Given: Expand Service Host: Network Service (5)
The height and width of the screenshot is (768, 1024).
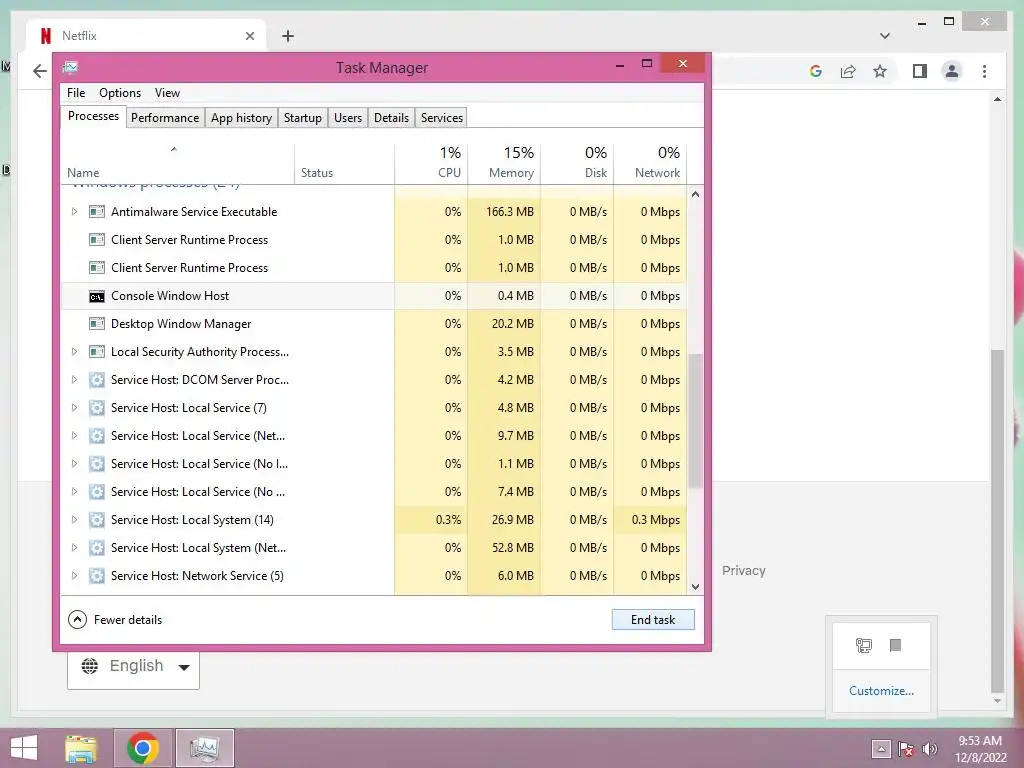Looking at the screenshot, I should tap(74, 576).
